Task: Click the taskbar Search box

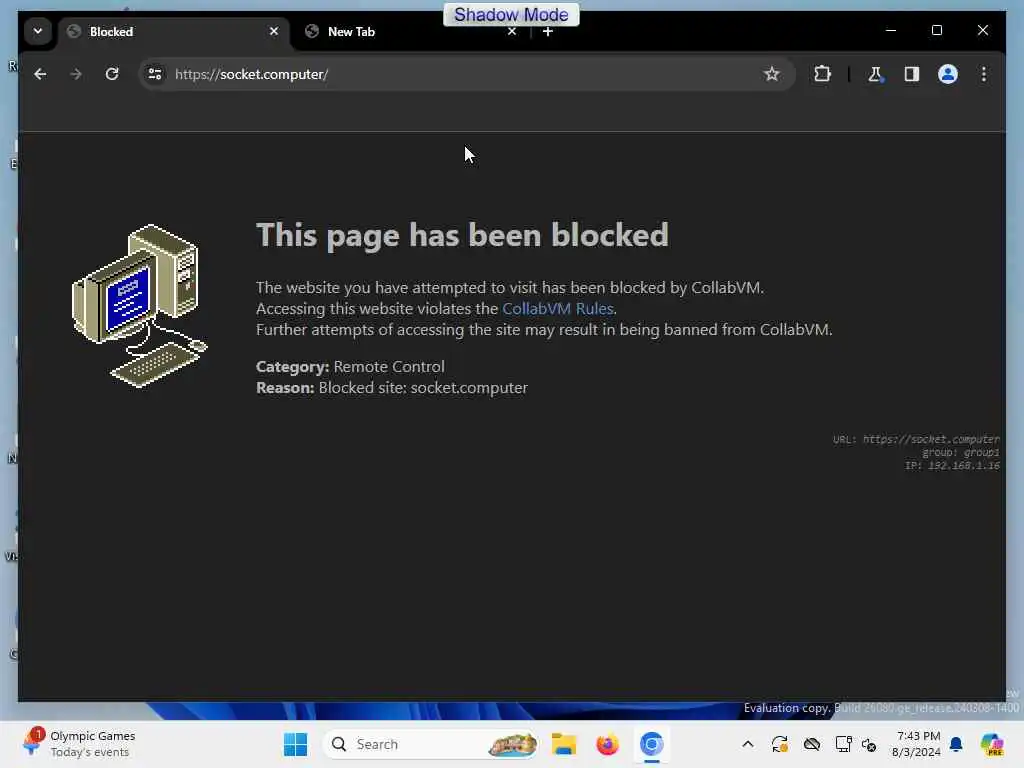Action: pos(431,744)
